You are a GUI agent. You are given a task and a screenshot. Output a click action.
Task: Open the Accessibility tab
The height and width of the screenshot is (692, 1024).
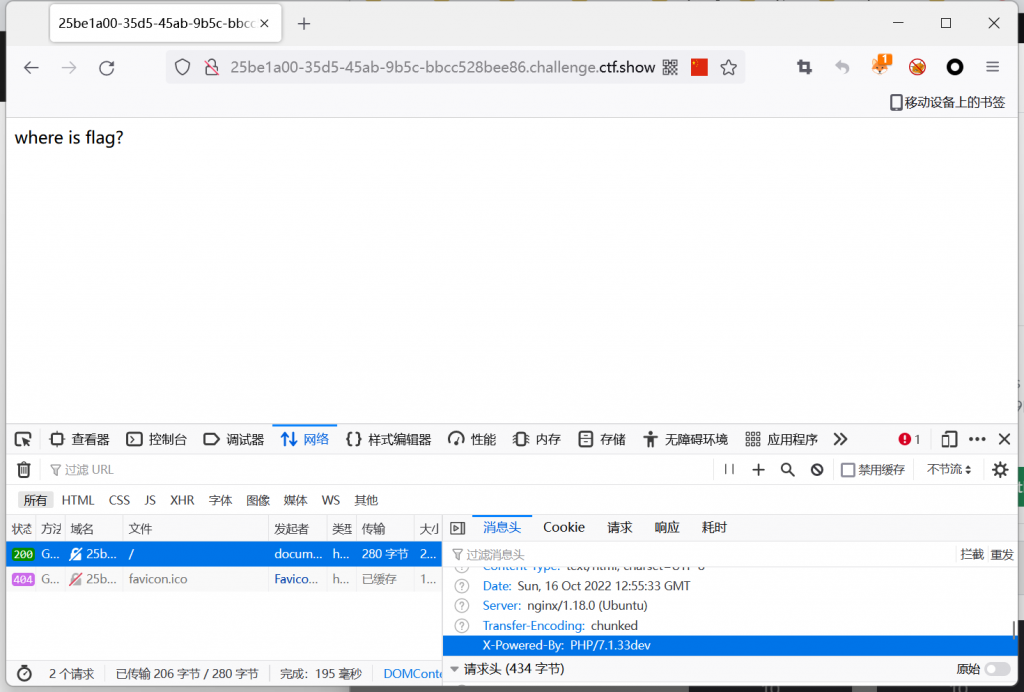click(685, 439)
